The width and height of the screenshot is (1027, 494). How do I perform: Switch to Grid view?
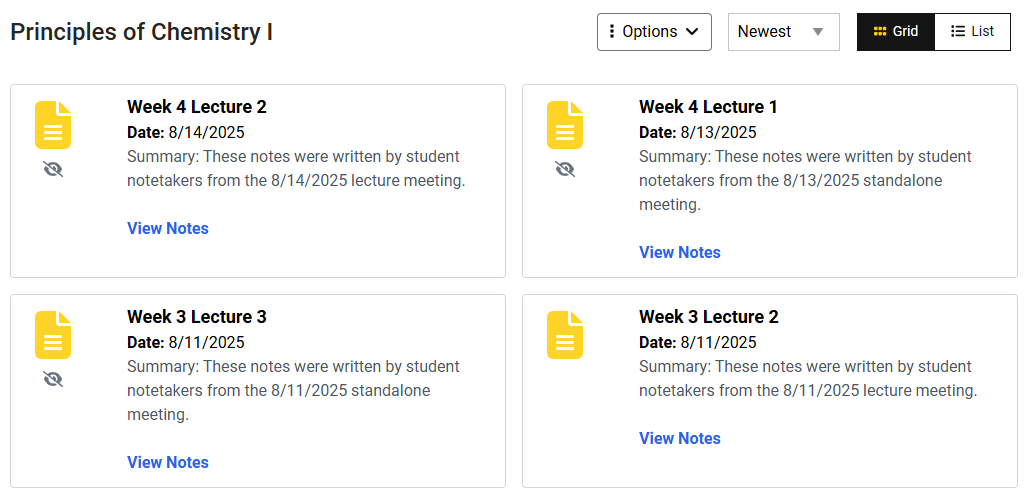[896, 32]
